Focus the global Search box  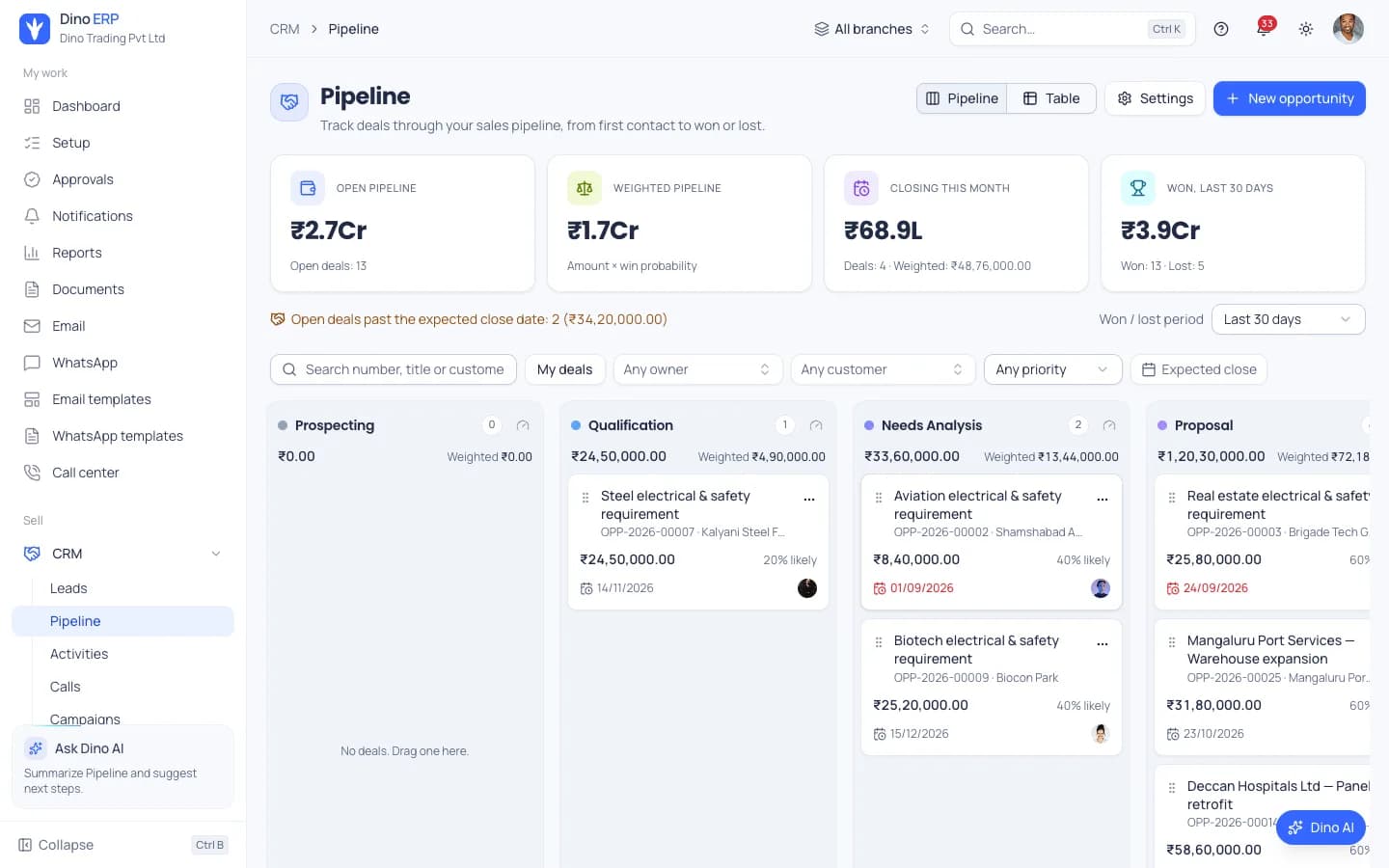coord(1073,29)
